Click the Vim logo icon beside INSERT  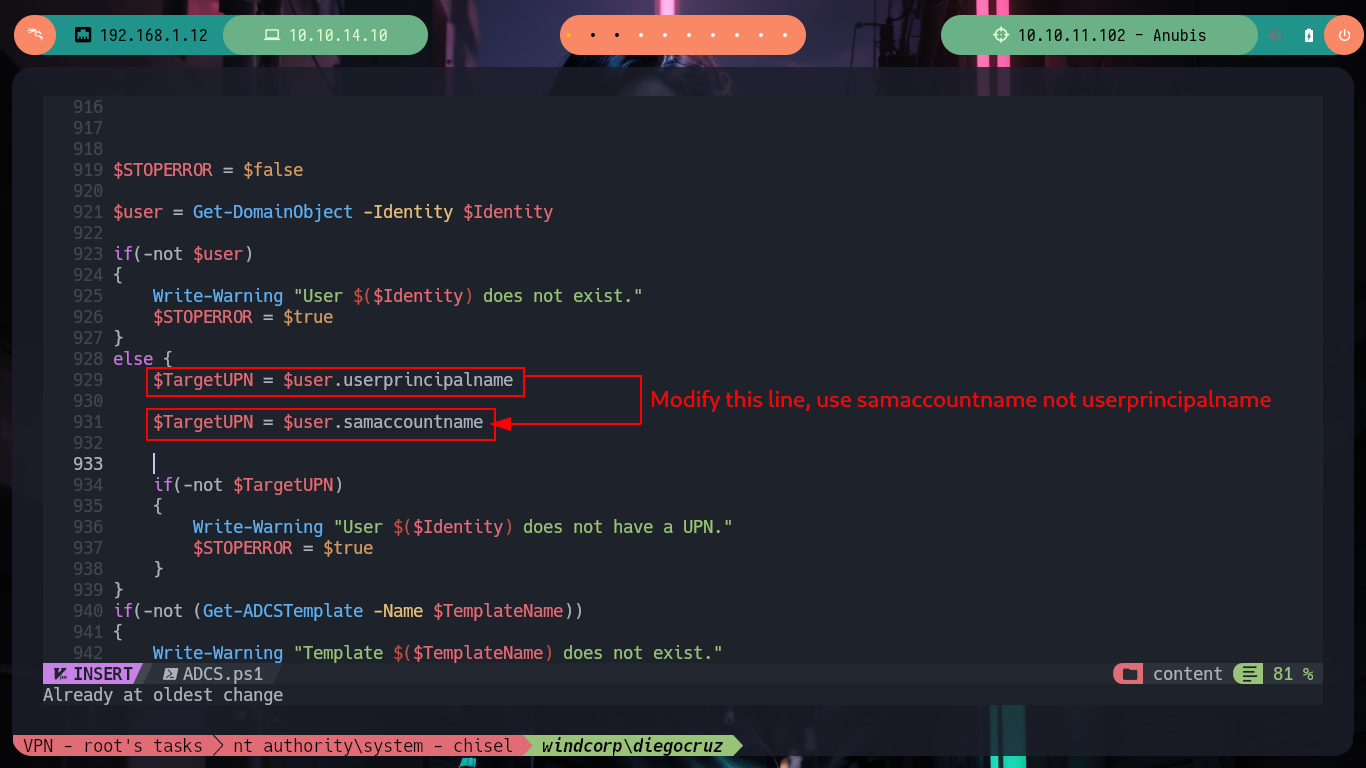coord(60,674)
